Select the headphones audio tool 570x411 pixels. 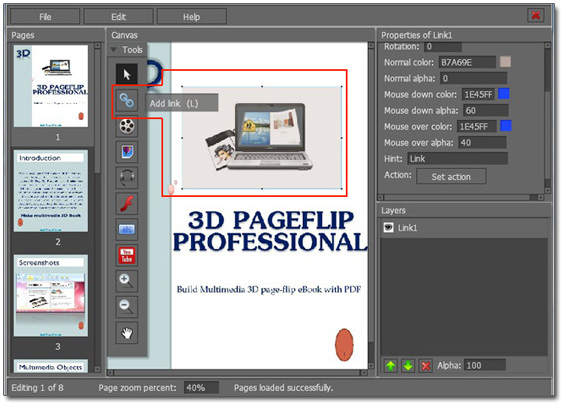[127, 178]
